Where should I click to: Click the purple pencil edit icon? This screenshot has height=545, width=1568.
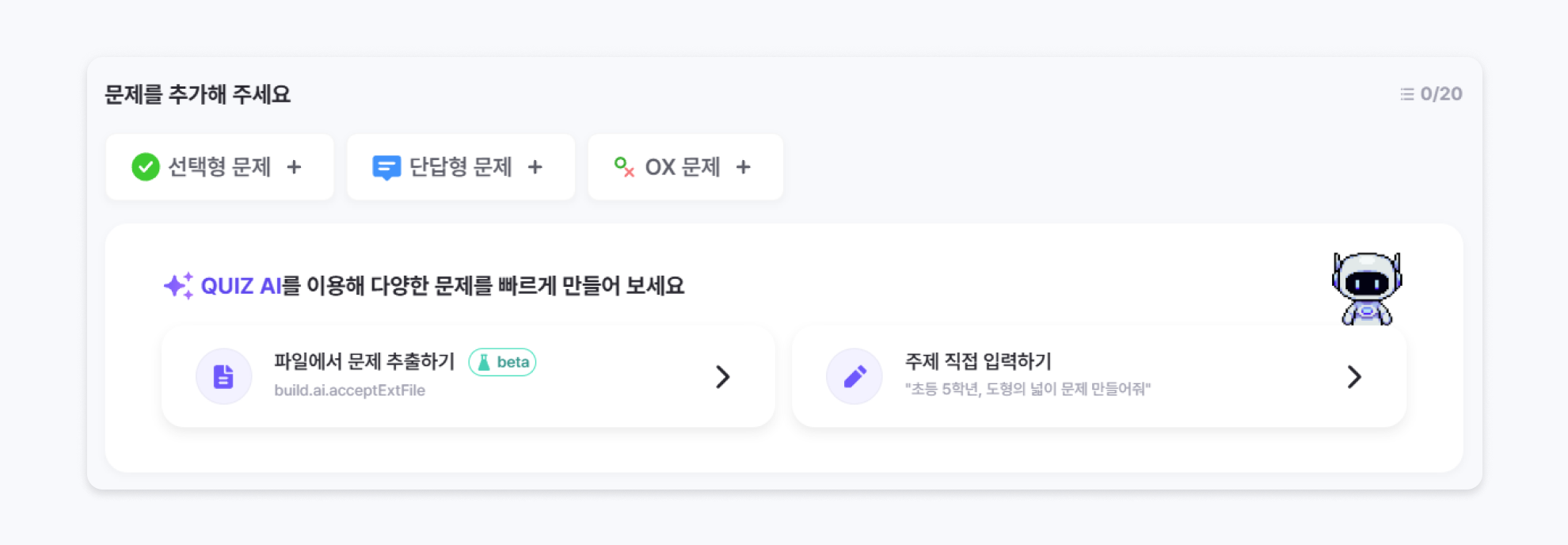[x=854, y=376]
